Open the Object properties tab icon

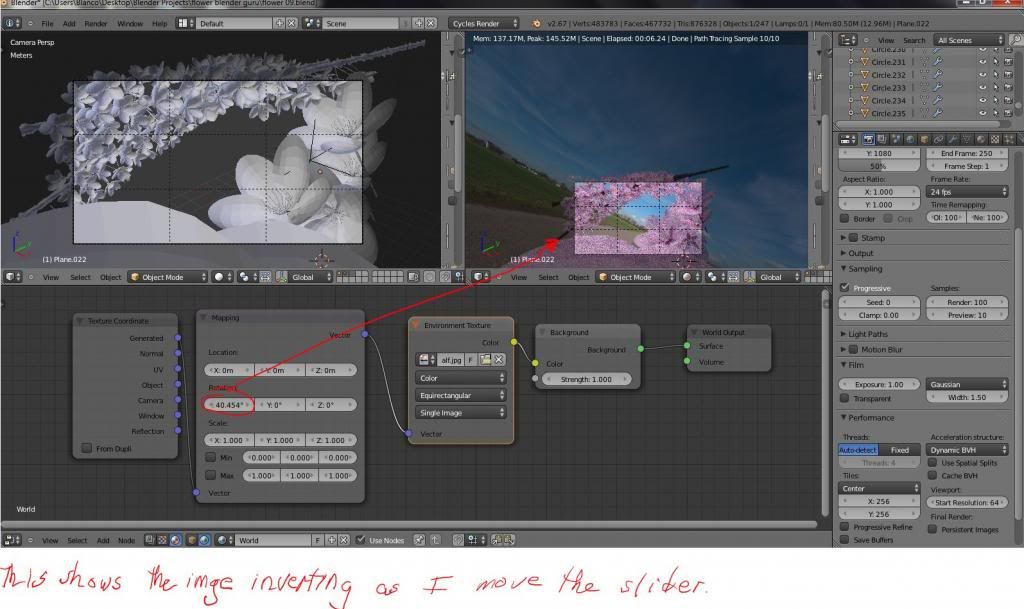(924, 139)
